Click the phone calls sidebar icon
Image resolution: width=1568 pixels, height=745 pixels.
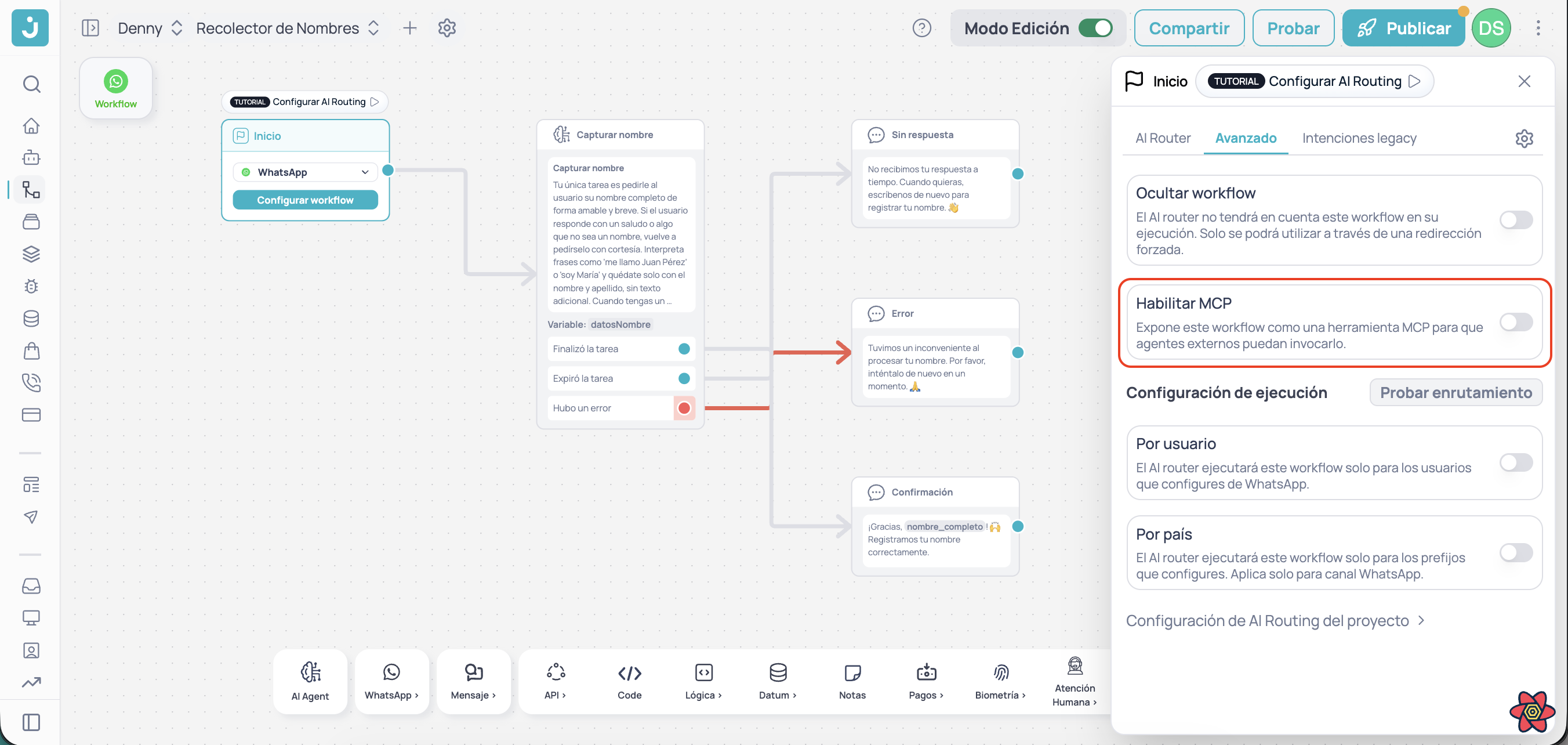coord(32,382)
